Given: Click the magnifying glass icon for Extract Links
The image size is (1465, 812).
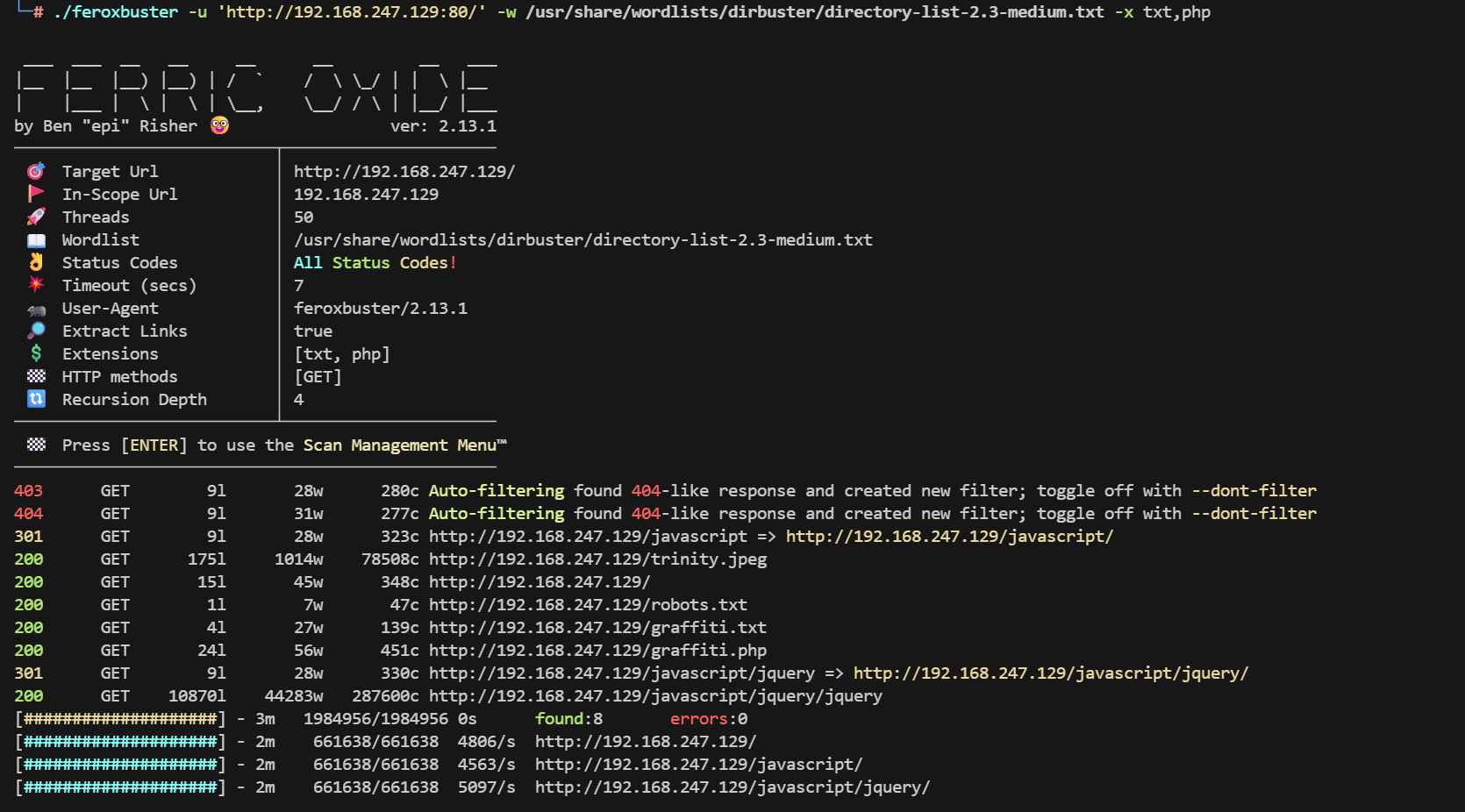Looking at the screenshot, I should coord(36,331).
